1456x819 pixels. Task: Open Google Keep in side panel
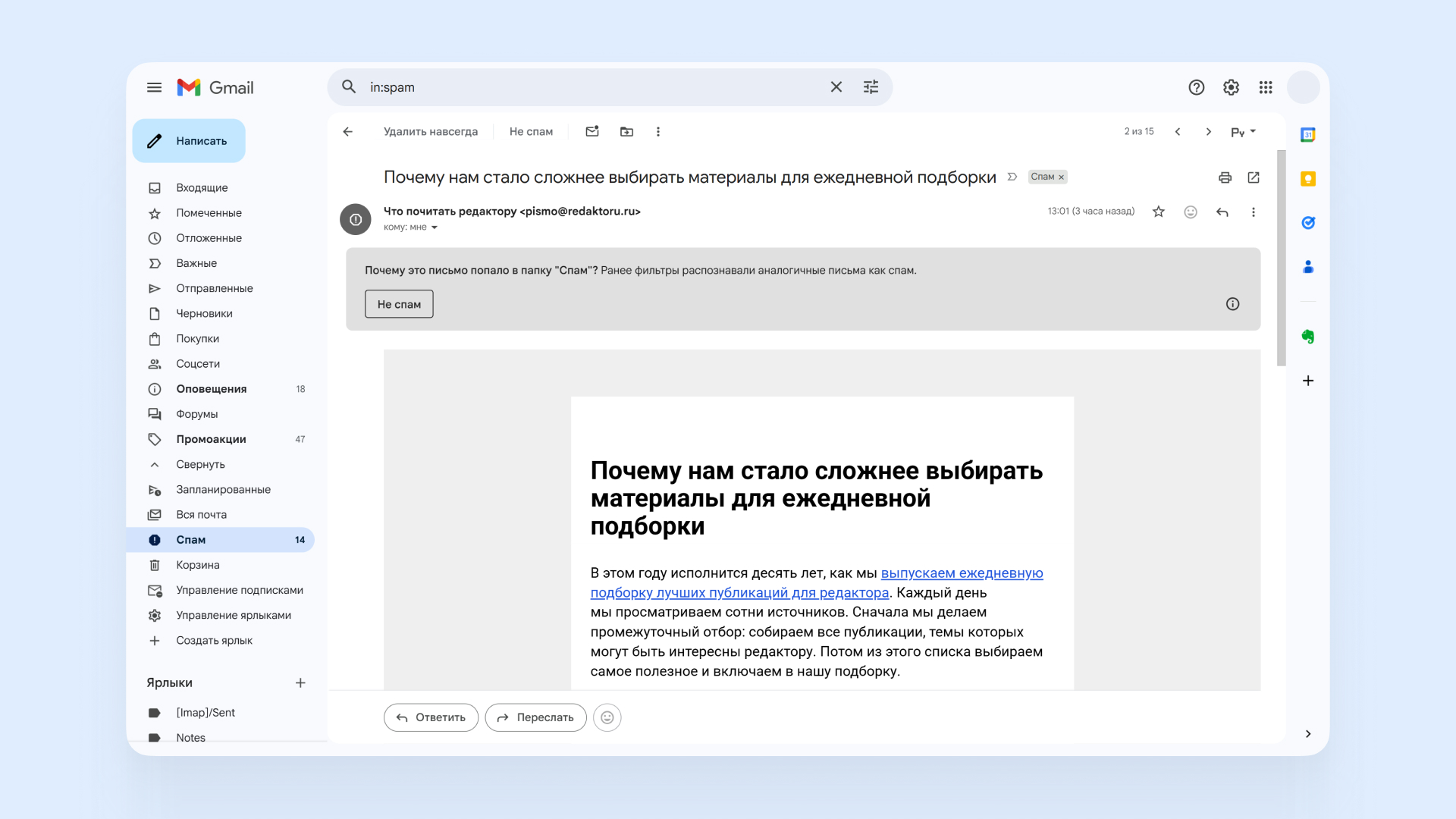(1308, 179)
